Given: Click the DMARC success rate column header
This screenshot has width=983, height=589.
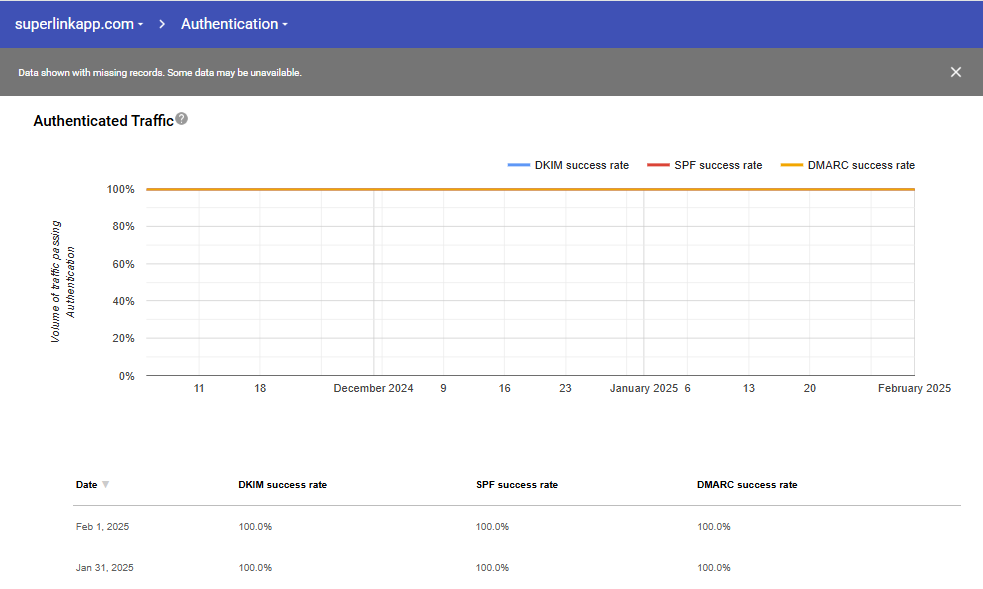Looking at the screenshot, I should point(746,485).
